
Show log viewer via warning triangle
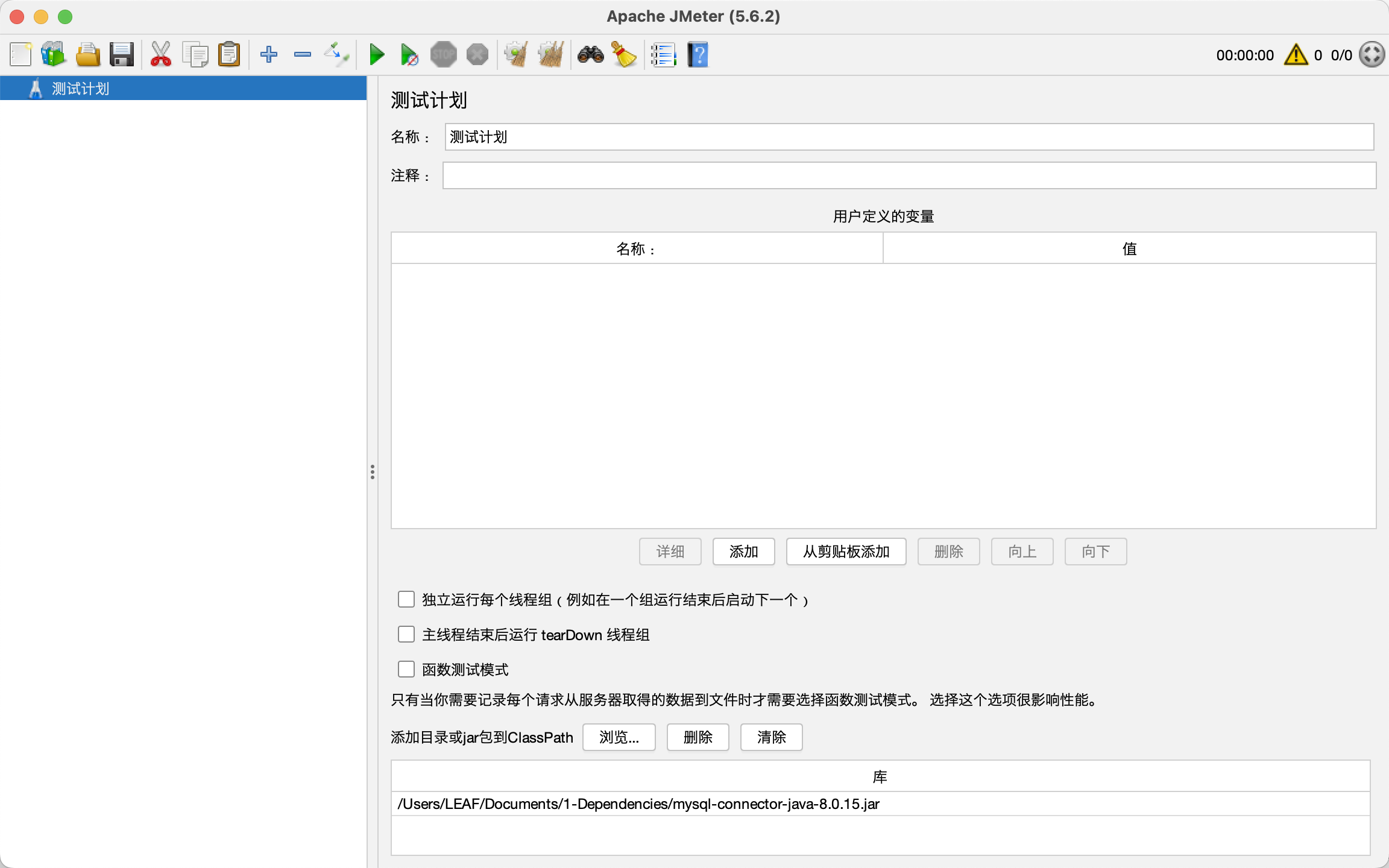coord(1296,55)
